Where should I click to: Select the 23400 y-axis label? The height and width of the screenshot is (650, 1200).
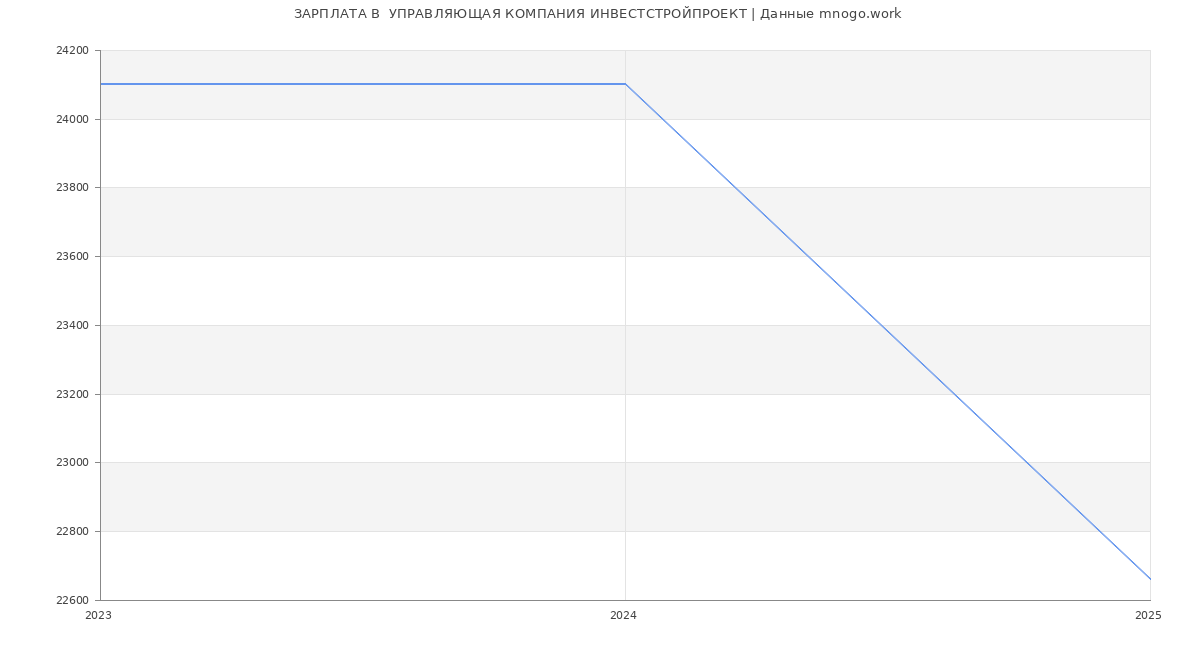click(72, 326)
